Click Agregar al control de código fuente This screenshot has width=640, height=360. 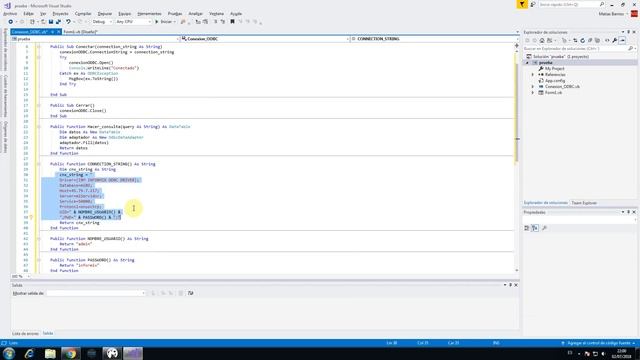tap(598, 343)
